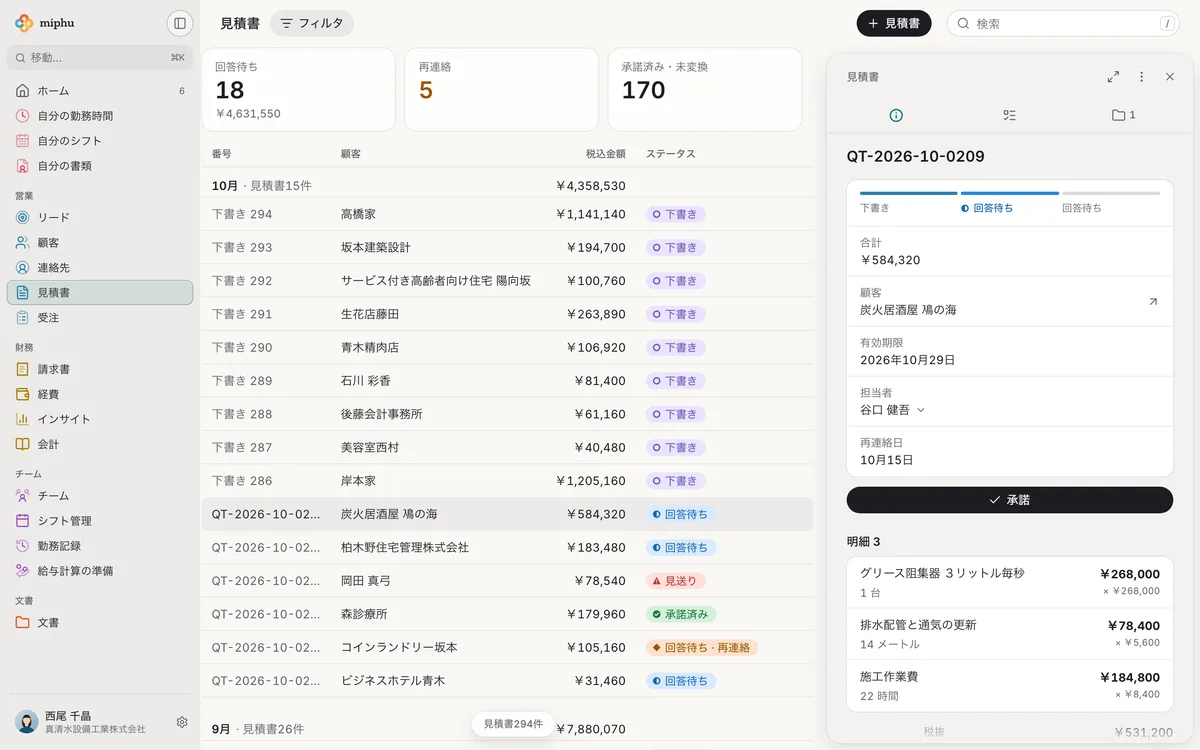Open draft row 下書き 294 高橋家

[507, 214]
